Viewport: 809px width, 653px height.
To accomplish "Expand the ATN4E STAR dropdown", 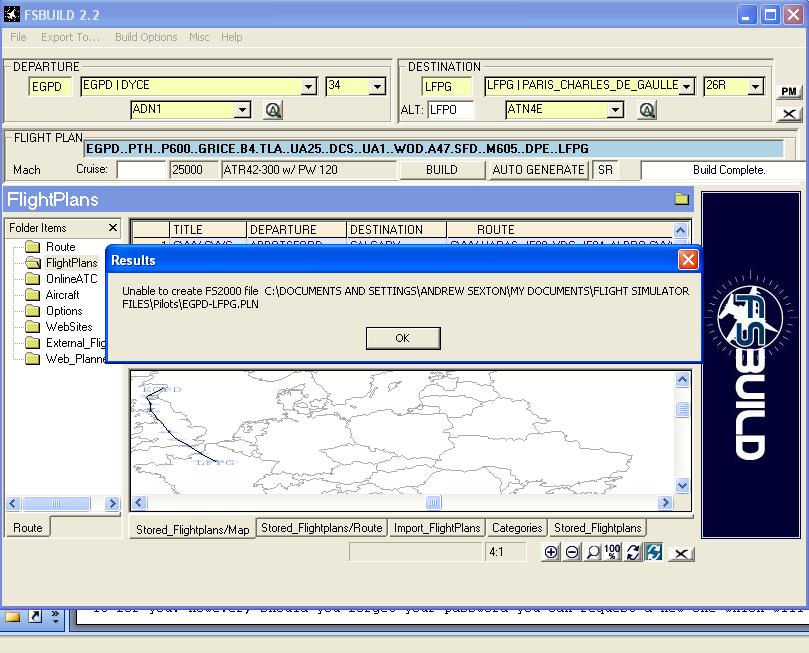I will click(615, 110).
